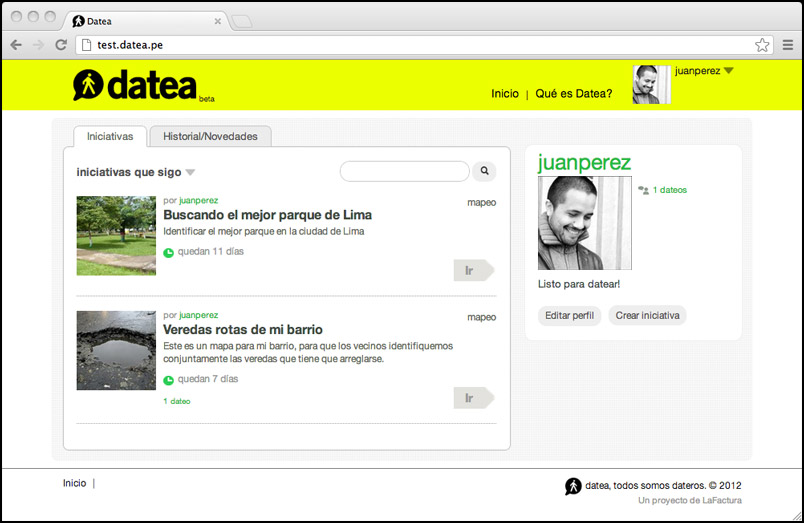Screen dimensions: 804x523
Task: Close the Datea browser tab
Action: pos(217,21)
